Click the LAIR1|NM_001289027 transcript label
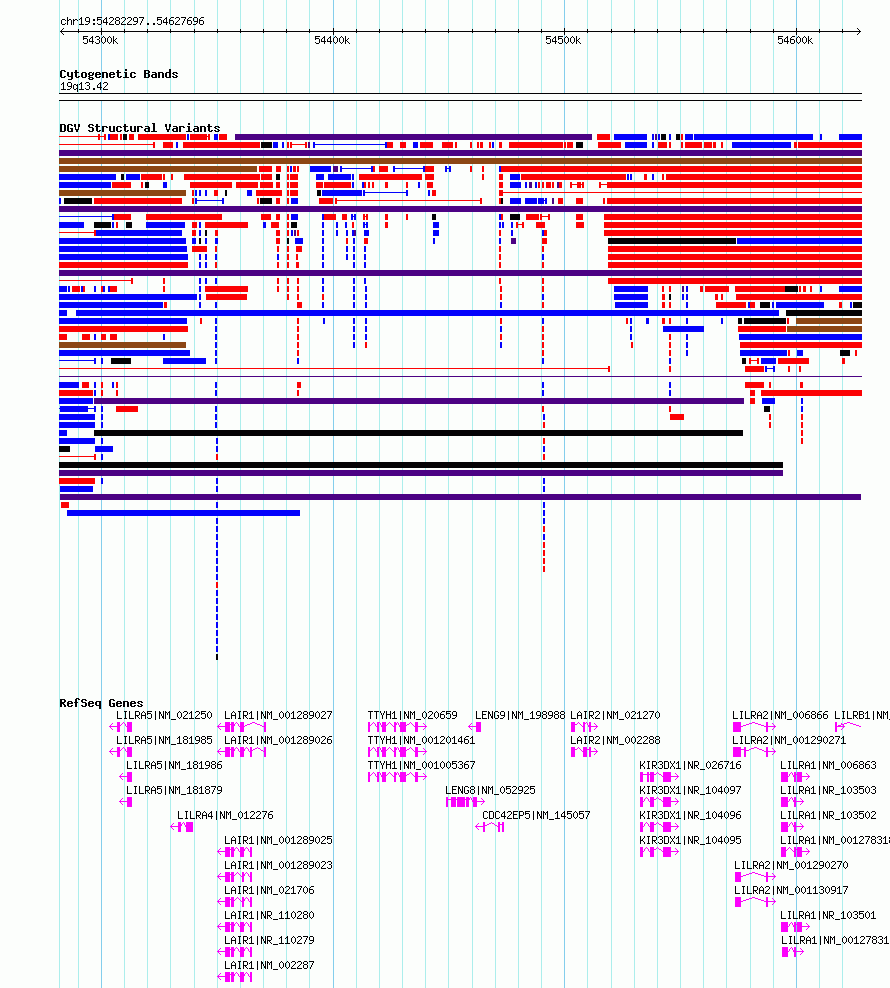This screenshot has width=890, height=988. tap(278, 715)
